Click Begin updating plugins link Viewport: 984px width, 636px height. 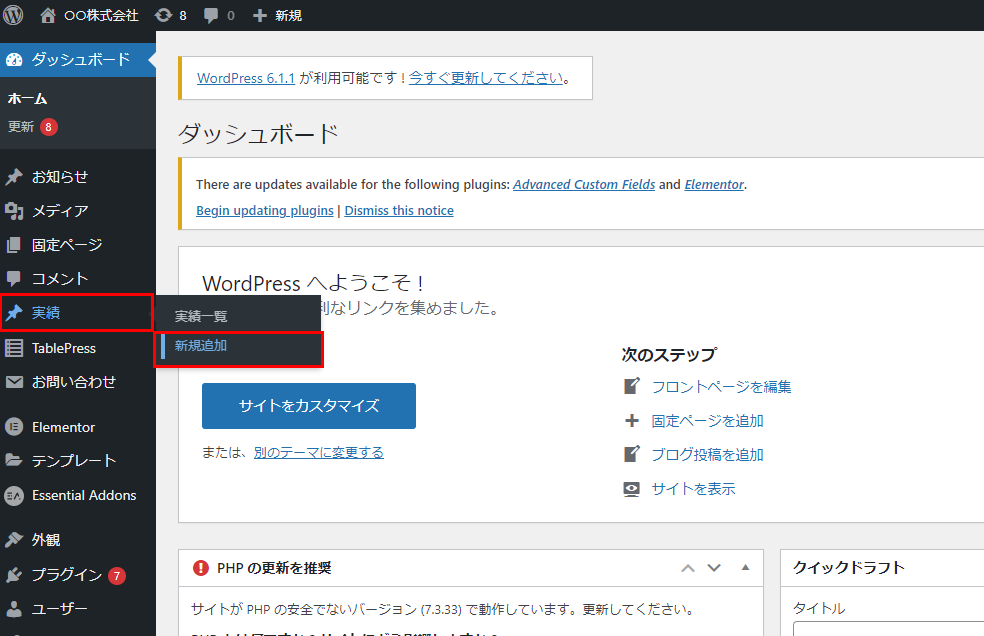point(264,211)
